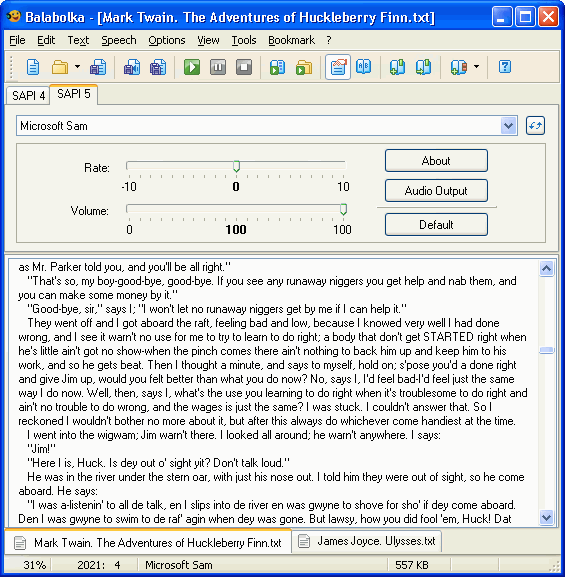Start reading aloud with green Play button
This screenshot has height=577, width=565.
coord(192,67)
